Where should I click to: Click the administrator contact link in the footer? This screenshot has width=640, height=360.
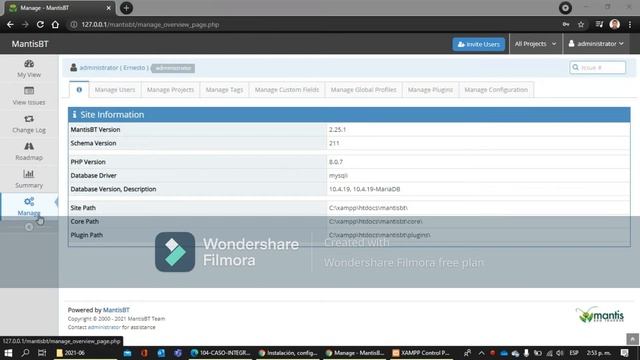(x=104, y=327)
